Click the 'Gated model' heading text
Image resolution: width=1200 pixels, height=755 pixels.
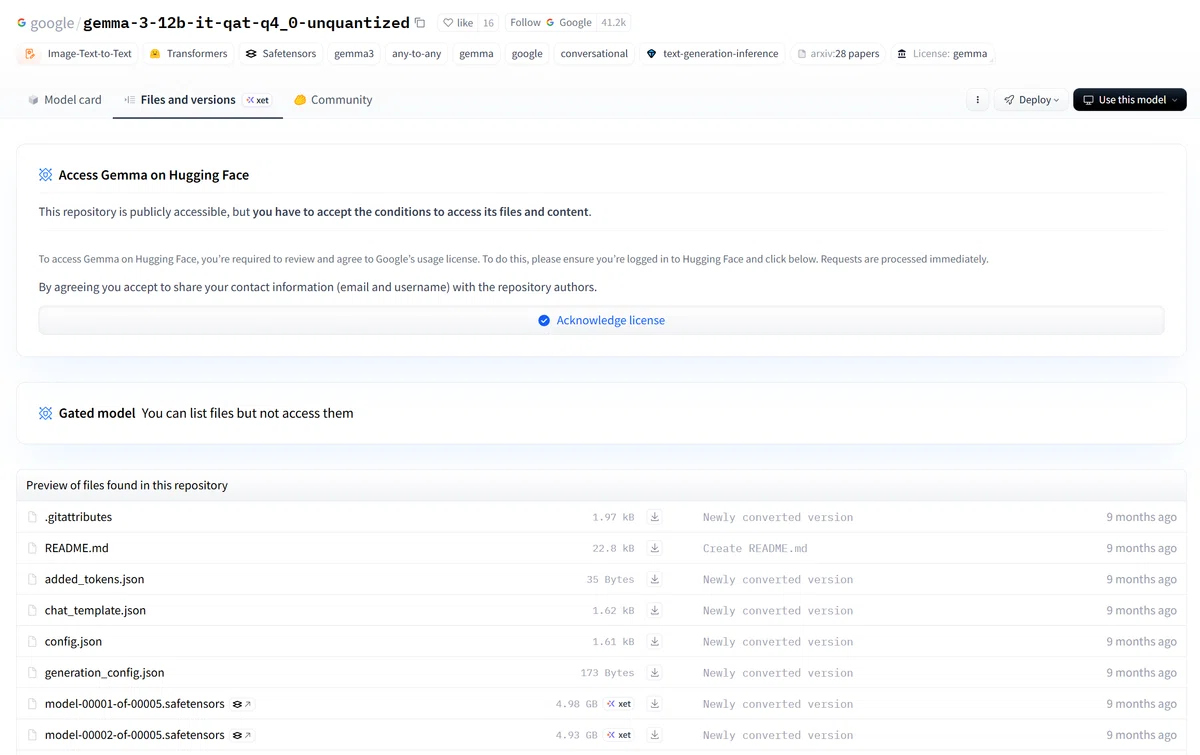pos(97,413)
